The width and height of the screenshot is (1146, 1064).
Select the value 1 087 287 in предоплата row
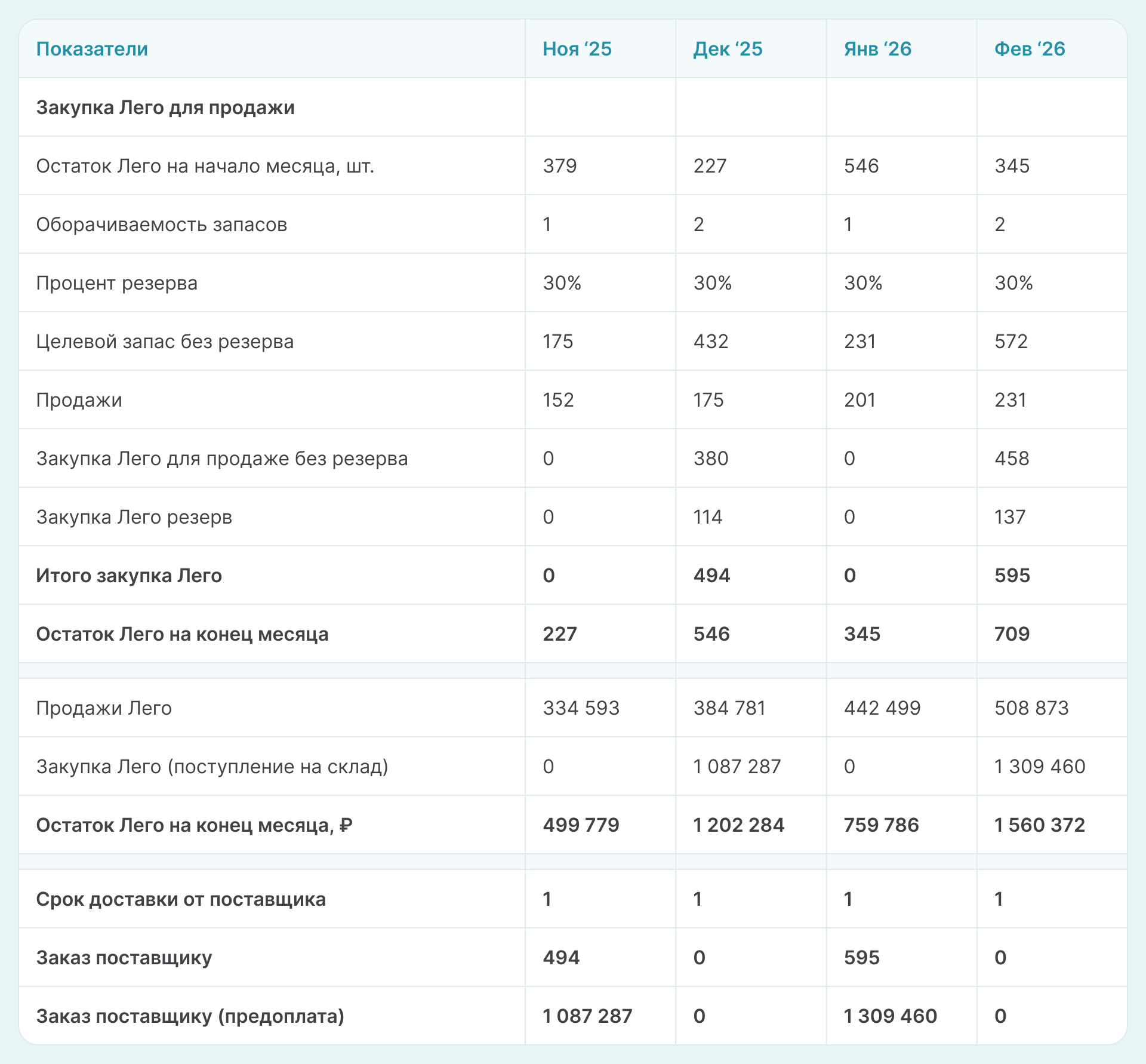coord(587,1016)
